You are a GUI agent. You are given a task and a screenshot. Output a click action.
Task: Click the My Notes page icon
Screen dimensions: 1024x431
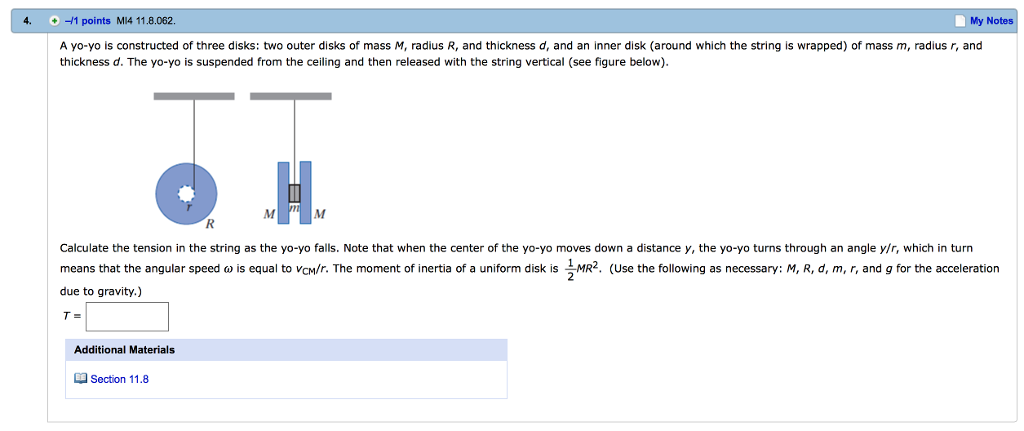coord(960,21)
